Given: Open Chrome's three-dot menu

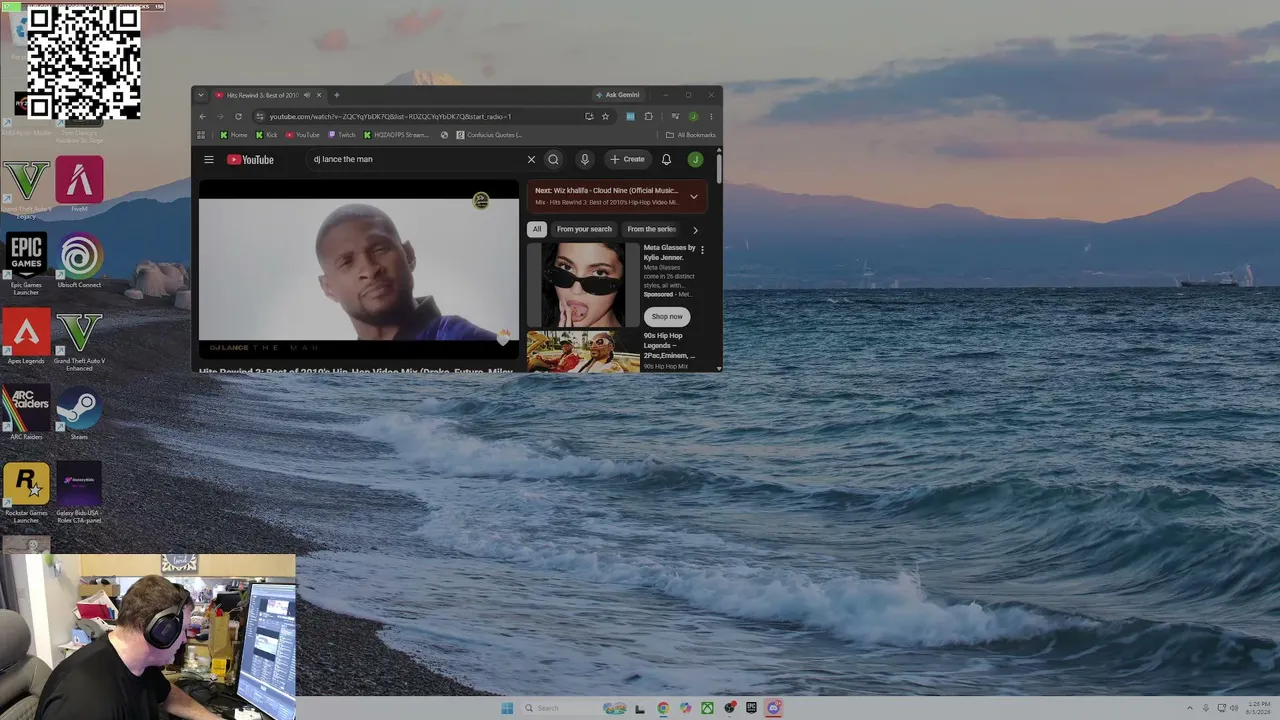Looking at the screenshot, I should (711, 116).
